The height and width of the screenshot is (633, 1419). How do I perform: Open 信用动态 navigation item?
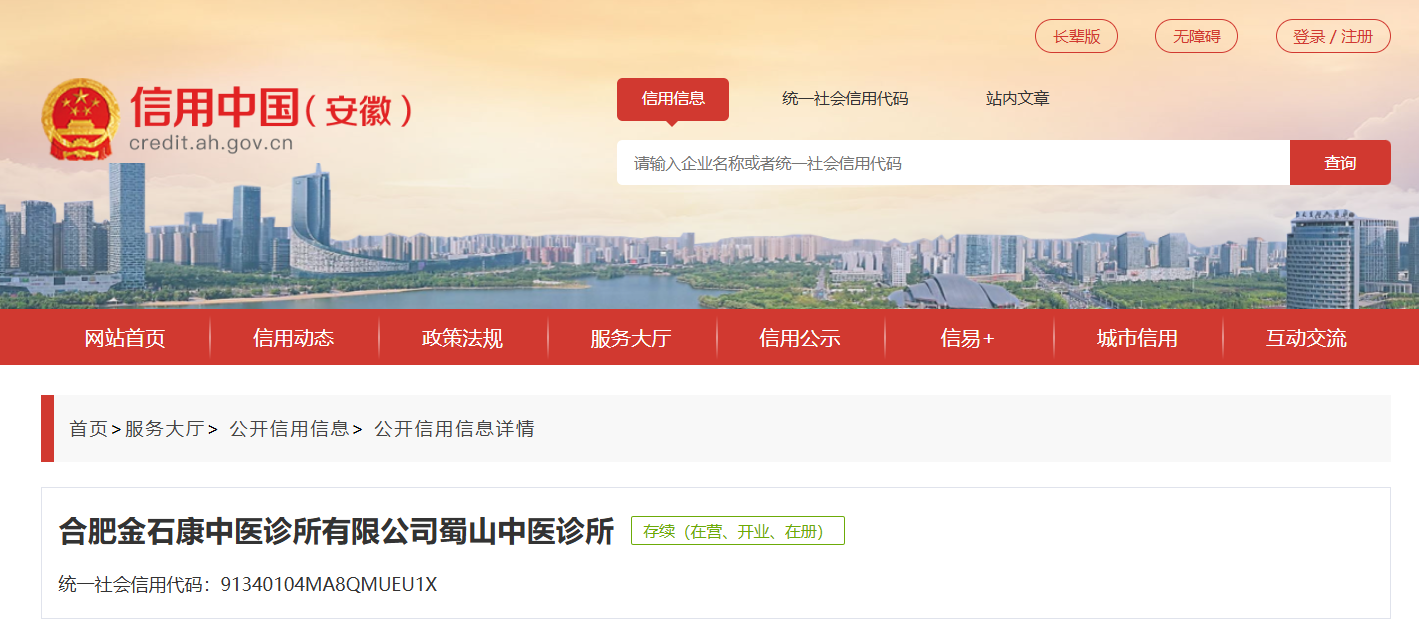point(294,338)
